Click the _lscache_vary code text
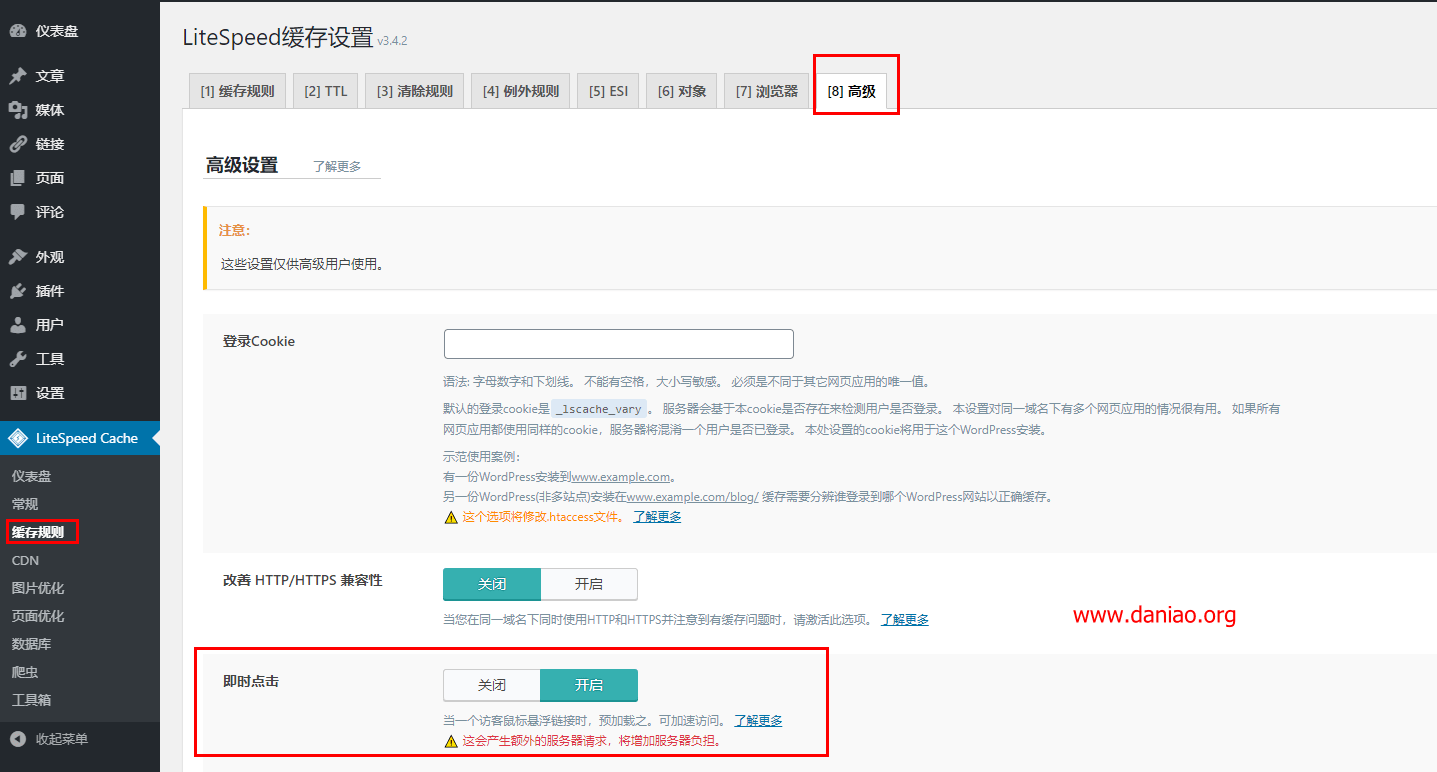1437x772 pixels. tap(600, 409)
